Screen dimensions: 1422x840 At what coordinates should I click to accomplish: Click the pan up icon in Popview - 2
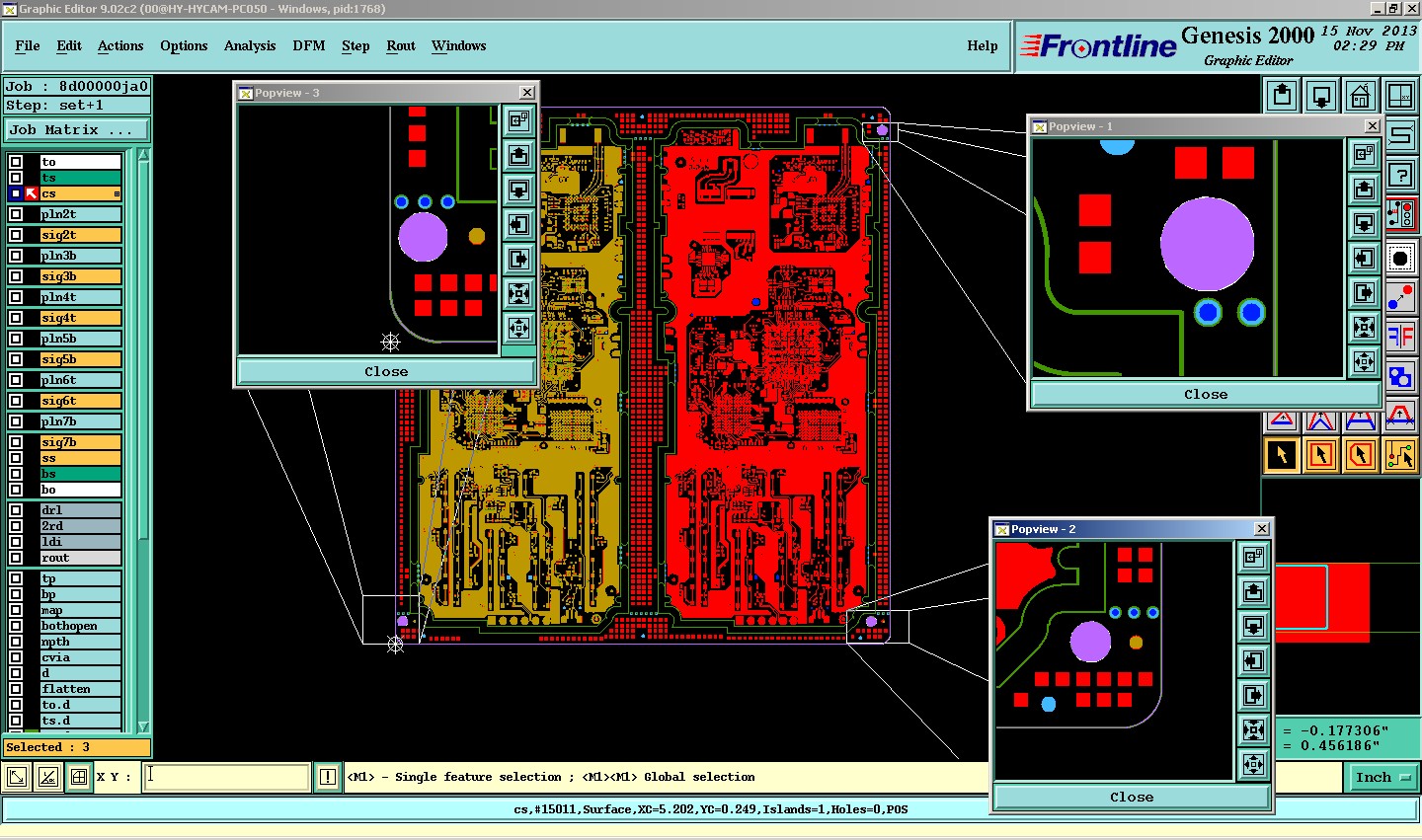pos(1253,592)
